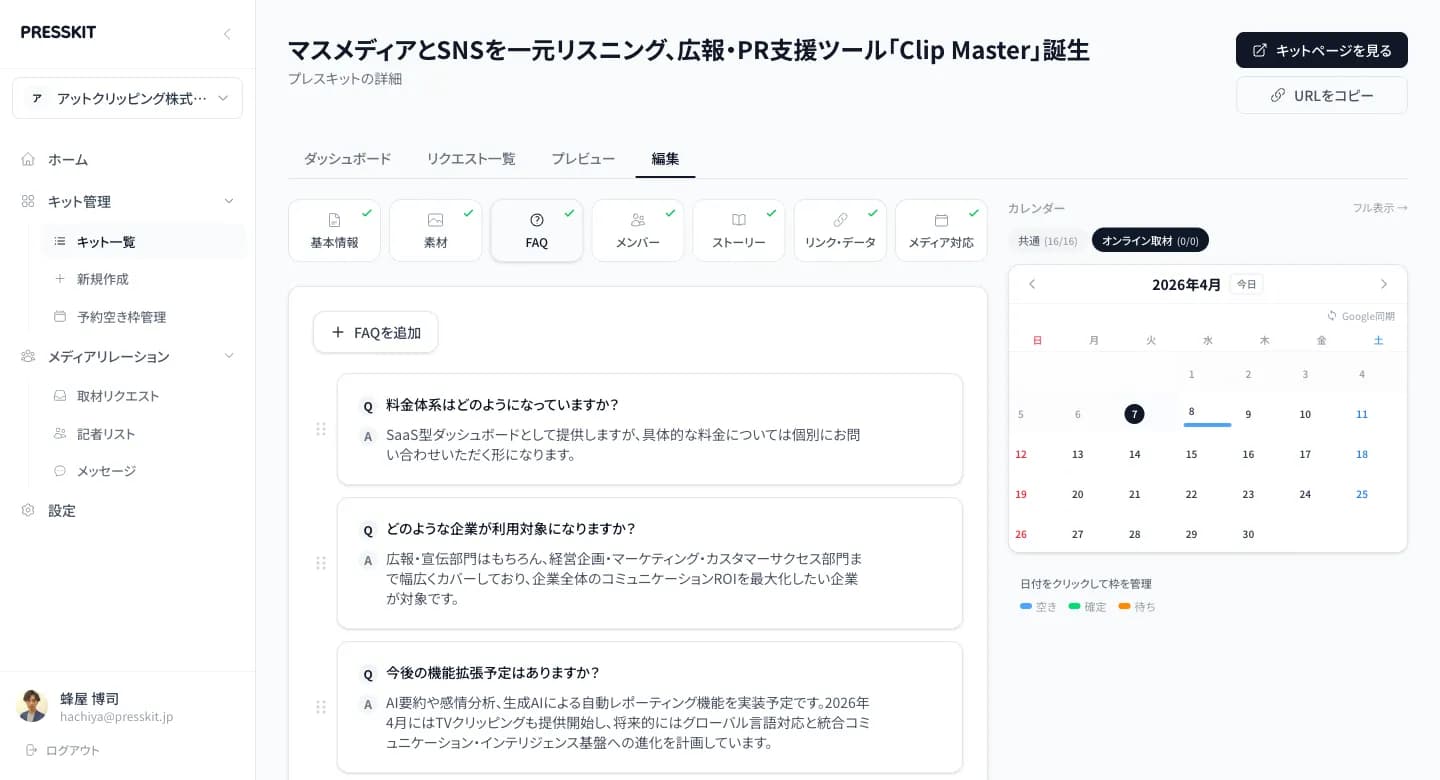Click drag handle of 料金体系 FAQ
The height and width of the screenshot is (780, 1440).
(x=321, y=429)
